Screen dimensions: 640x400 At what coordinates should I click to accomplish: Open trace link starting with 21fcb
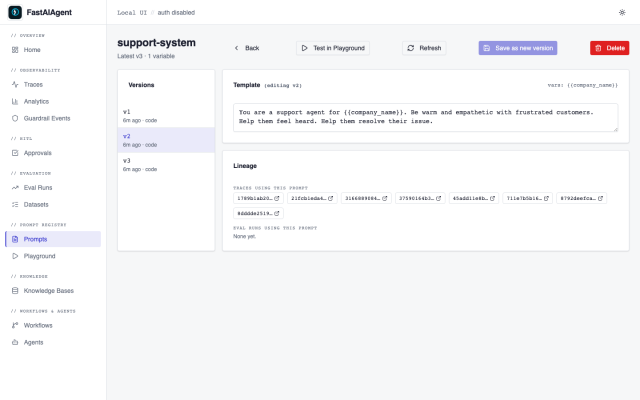pos(312,198)
